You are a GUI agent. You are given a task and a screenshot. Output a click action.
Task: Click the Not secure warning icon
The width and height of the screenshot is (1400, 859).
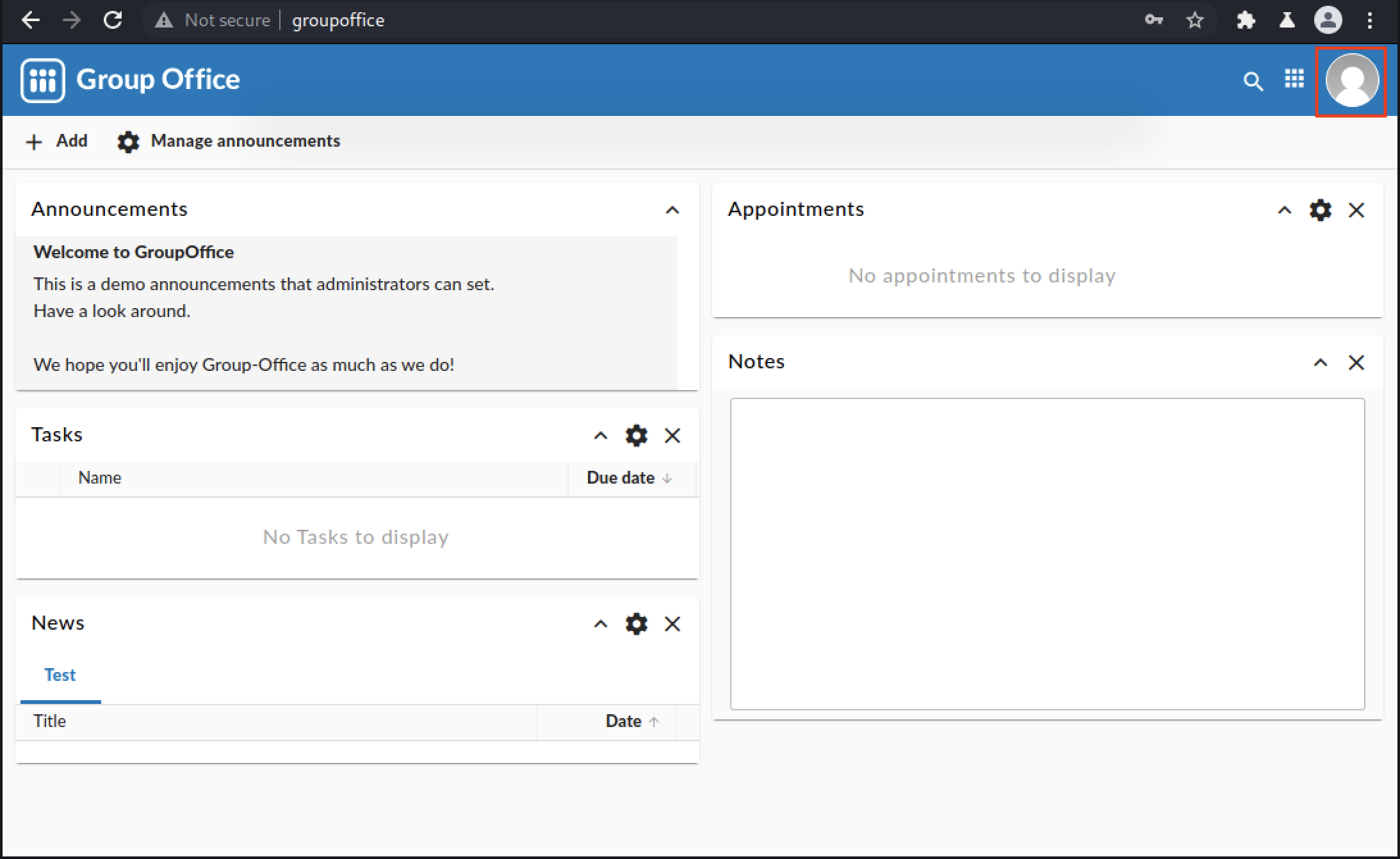[x=164, y=20]
